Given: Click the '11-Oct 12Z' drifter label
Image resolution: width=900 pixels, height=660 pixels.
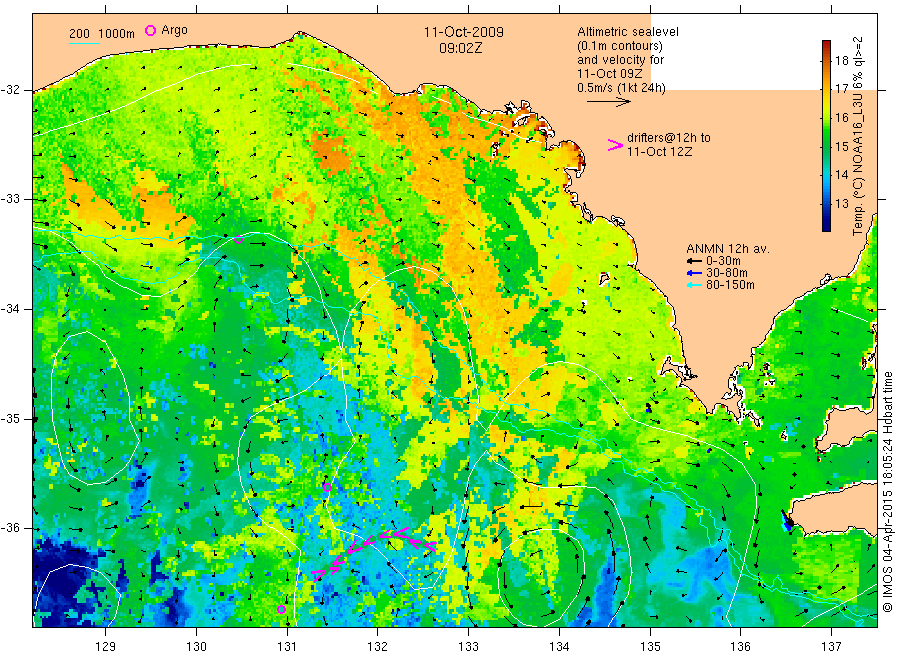Looking at the screenshot, I should coord(660,152).
